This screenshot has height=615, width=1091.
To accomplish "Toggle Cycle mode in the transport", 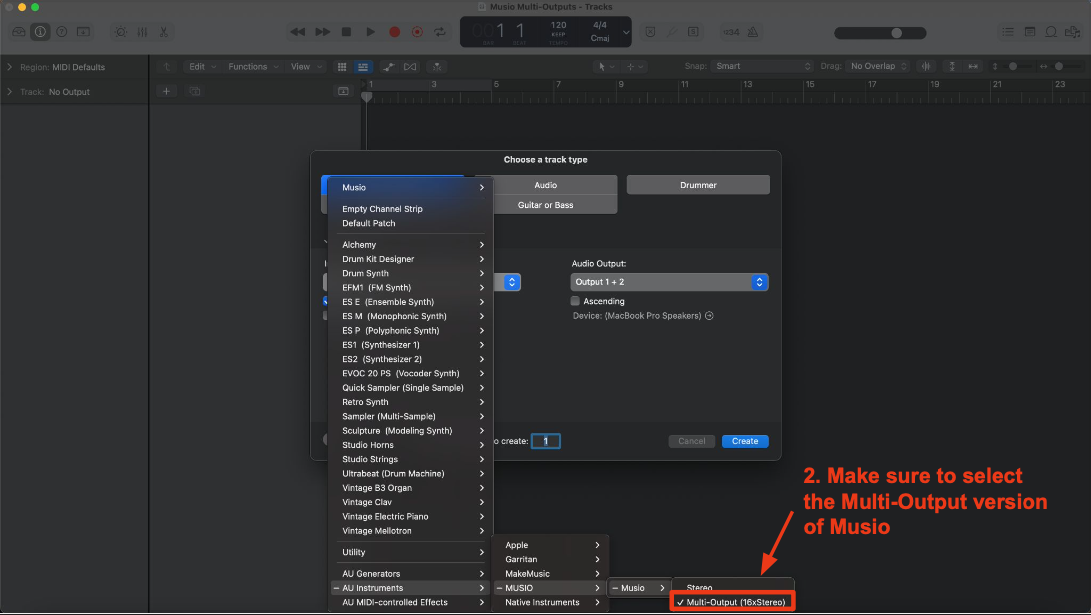I will pyautogui.click(x=440, y=32).
